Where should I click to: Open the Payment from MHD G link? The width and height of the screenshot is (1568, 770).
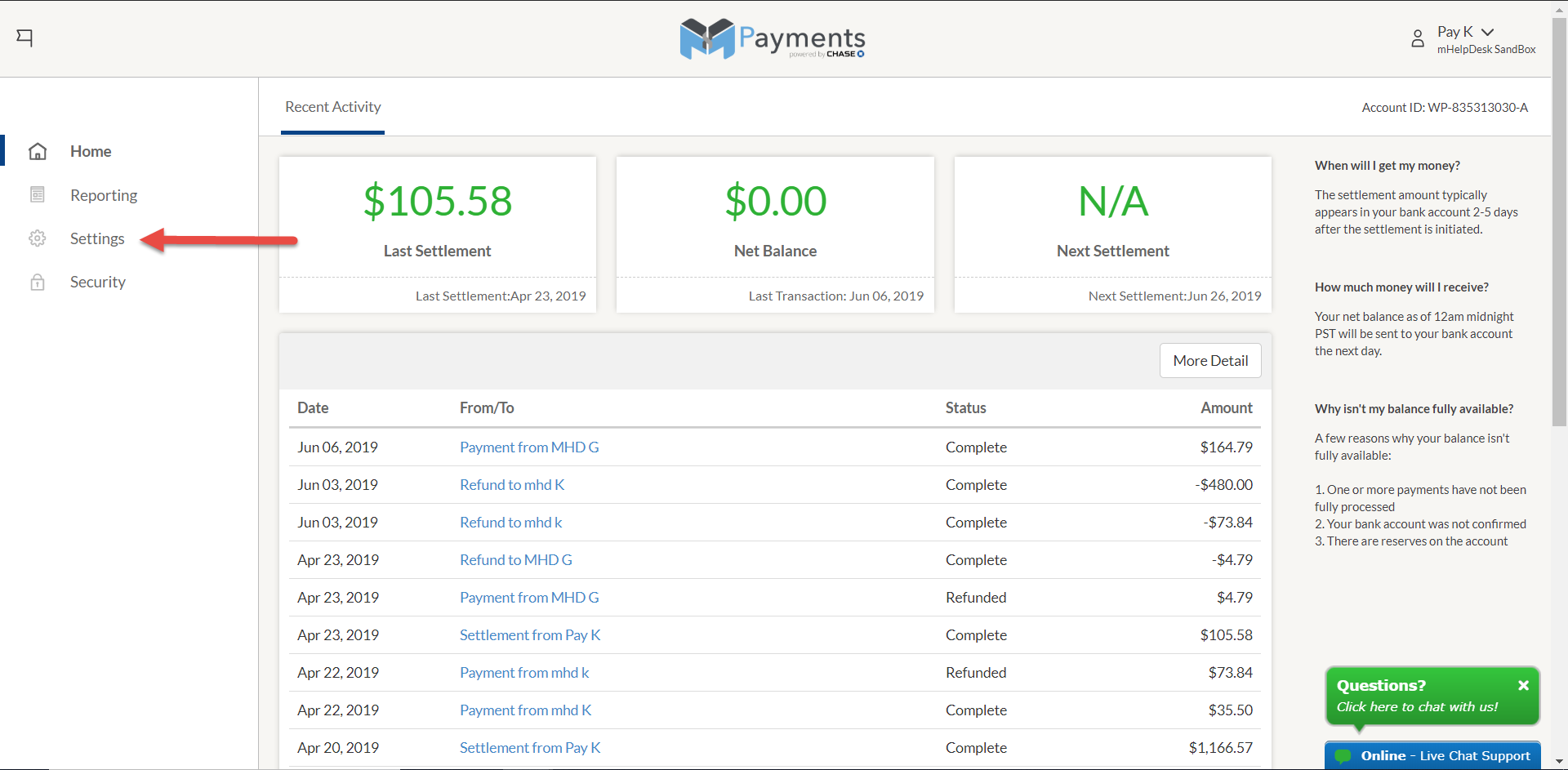point(529,447)
